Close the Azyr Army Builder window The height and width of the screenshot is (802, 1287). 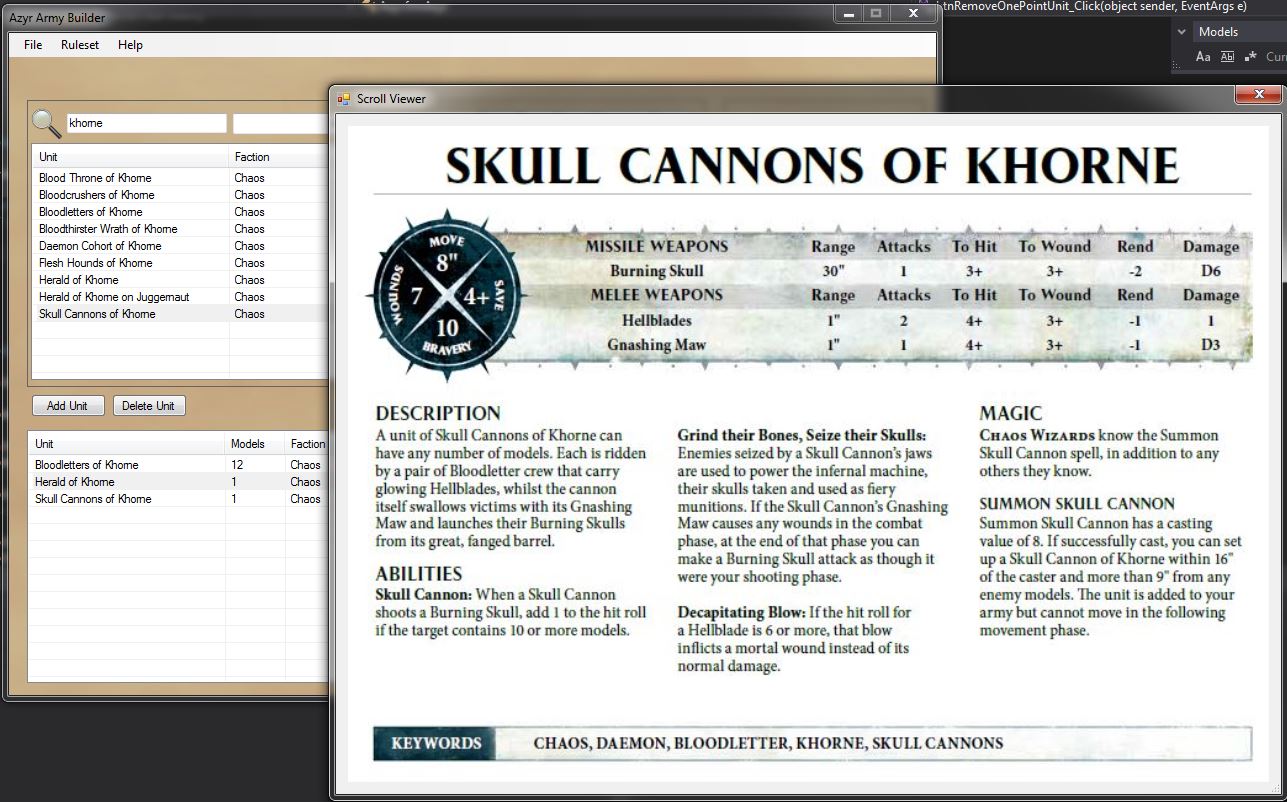[x=912, y=14]
